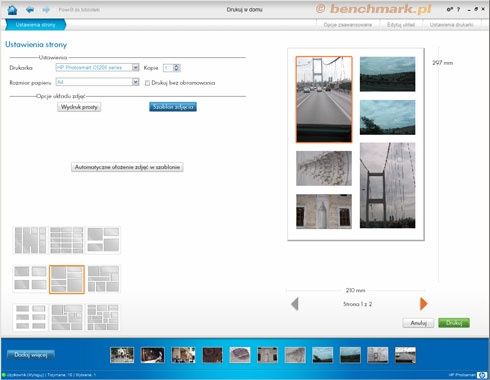This screenshot has height=380, width=490.
Task: Pick the last template with many tiny tiles
Action: point(103,317)
